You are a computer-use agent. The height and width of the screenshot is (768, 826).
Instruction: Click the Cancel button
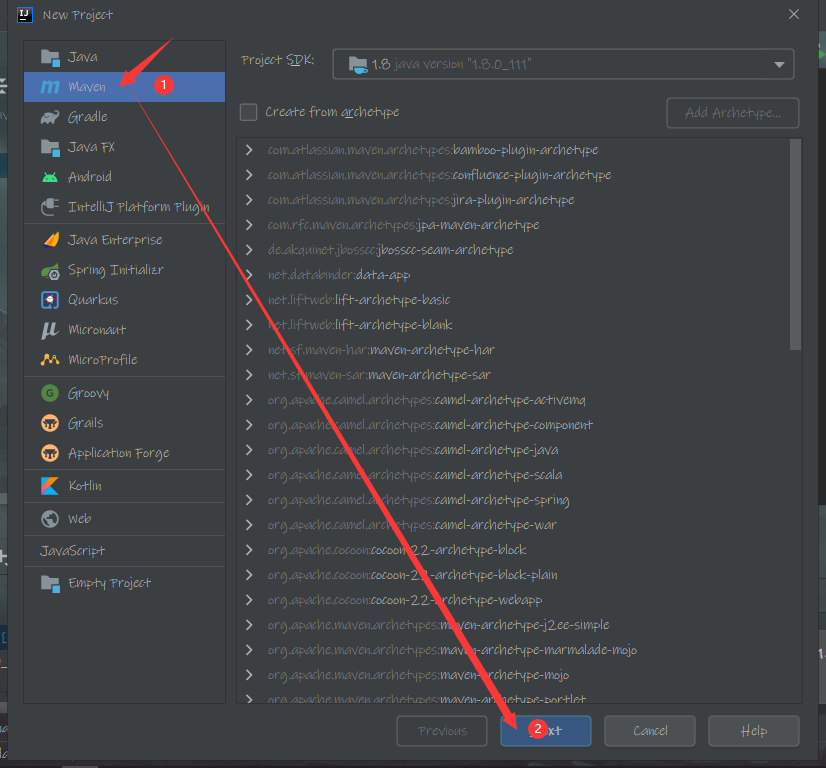pyautogui.click(x=650, y=731)
